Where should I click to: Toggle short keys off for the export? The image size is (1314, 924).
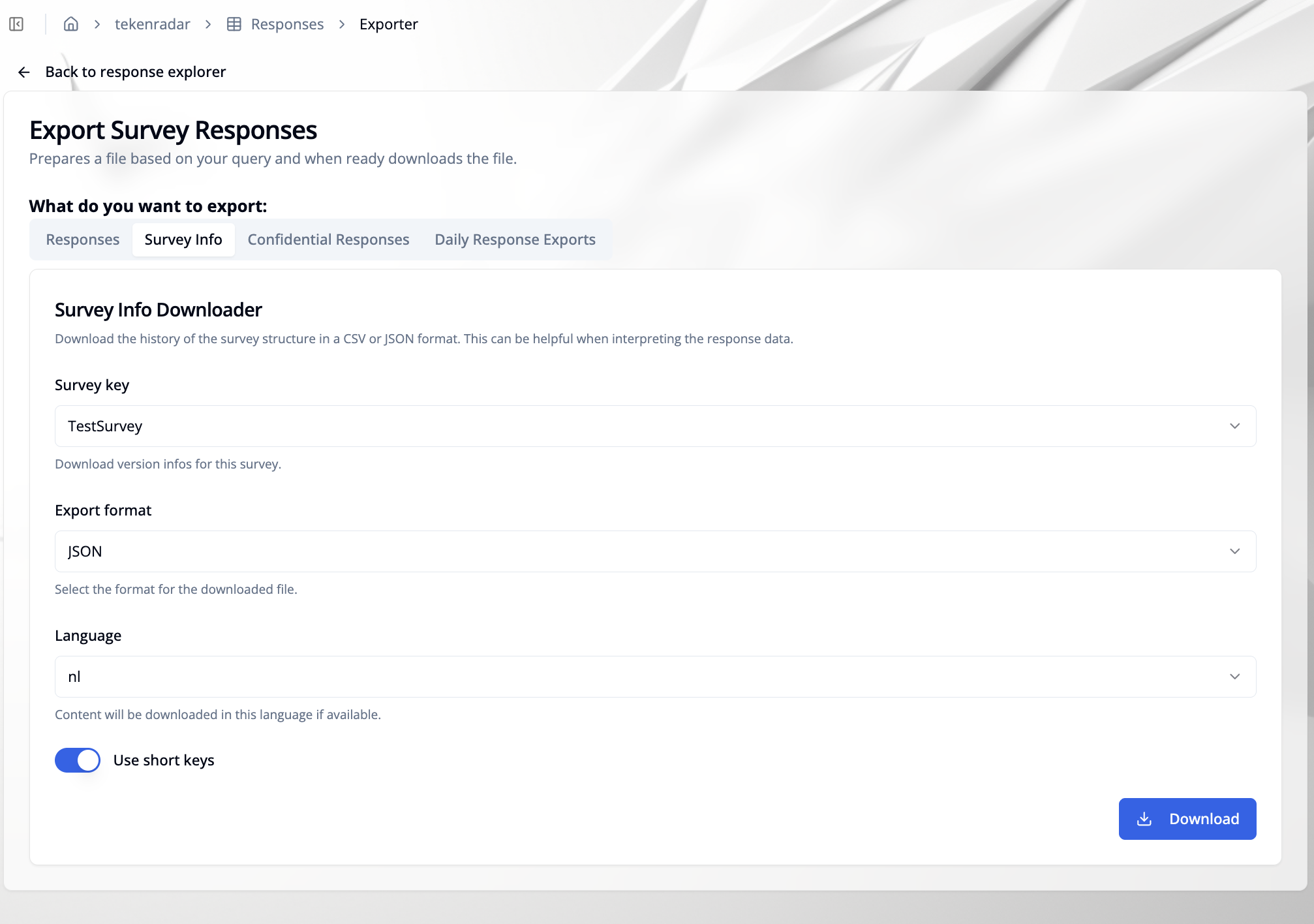tap(77, 760)
